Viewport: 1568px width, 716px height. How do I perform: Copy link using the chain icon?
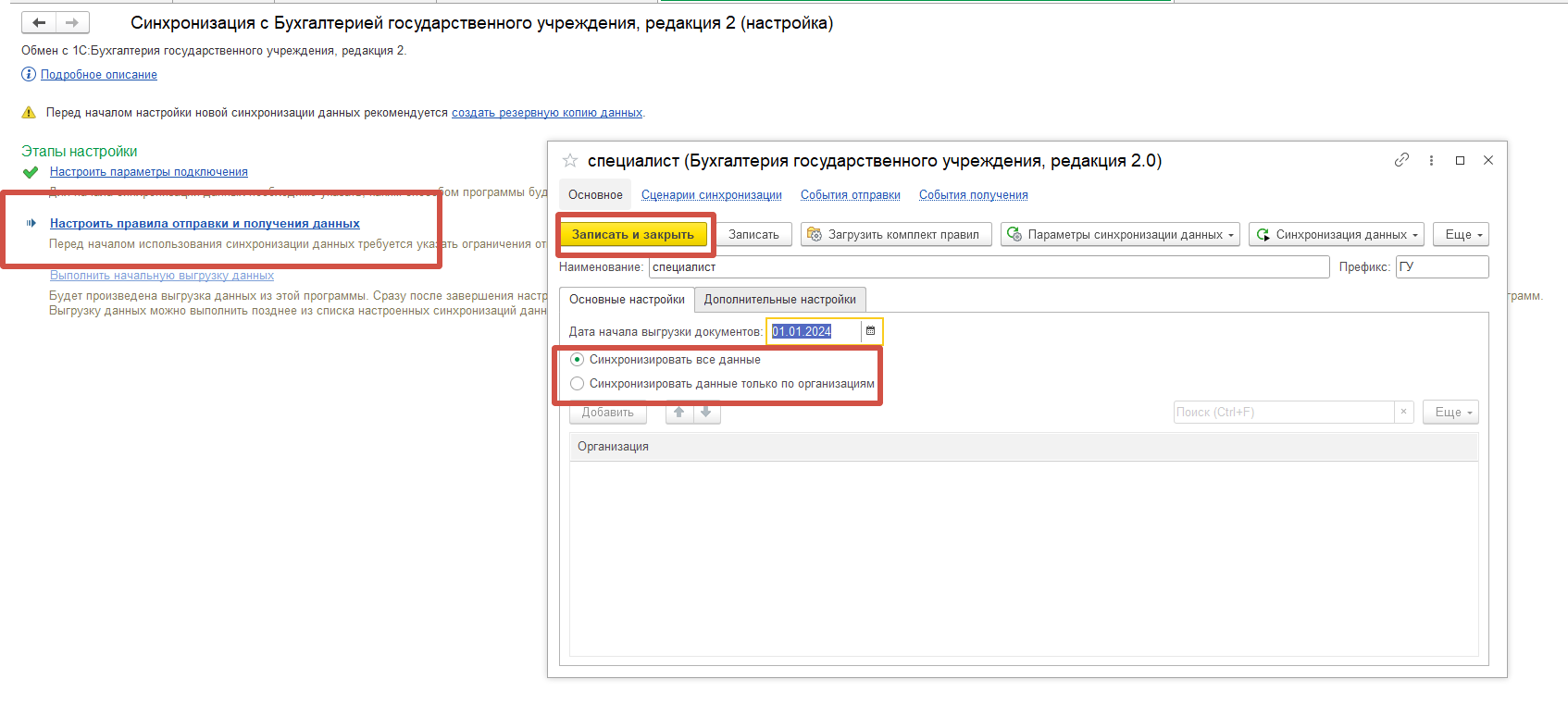(1401, 160)
